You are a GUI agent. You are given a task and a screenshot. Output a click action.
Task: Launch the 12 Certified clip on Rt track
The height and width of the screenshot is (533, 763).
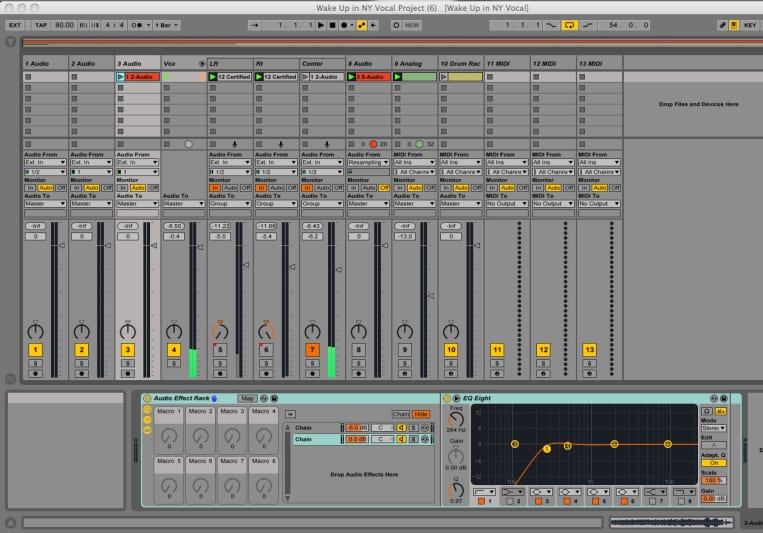(259, 77)
